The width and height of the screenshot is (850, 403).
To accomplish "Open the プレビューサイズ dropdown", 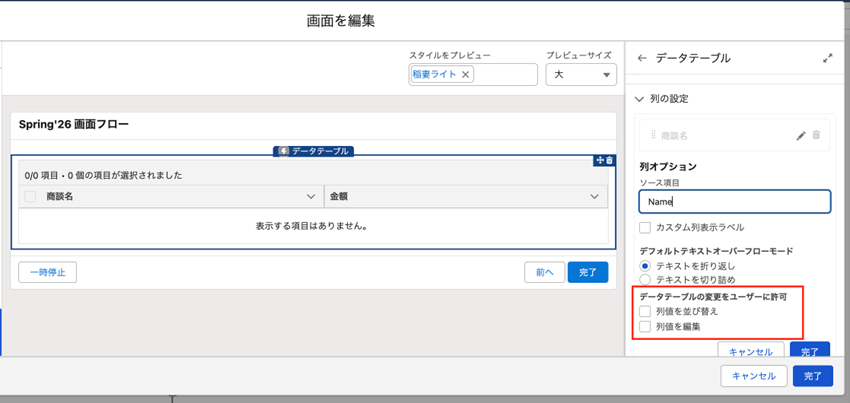I will point(580,75).
